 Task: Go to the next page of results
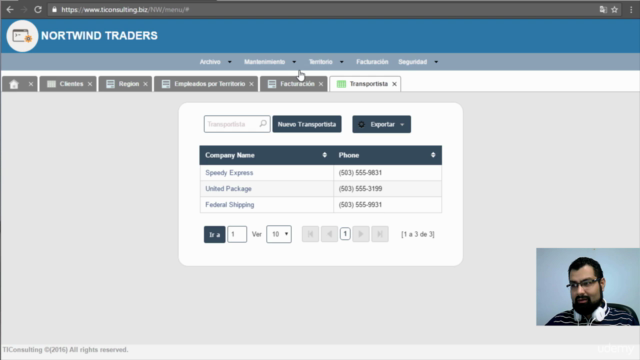coord(361,234)
